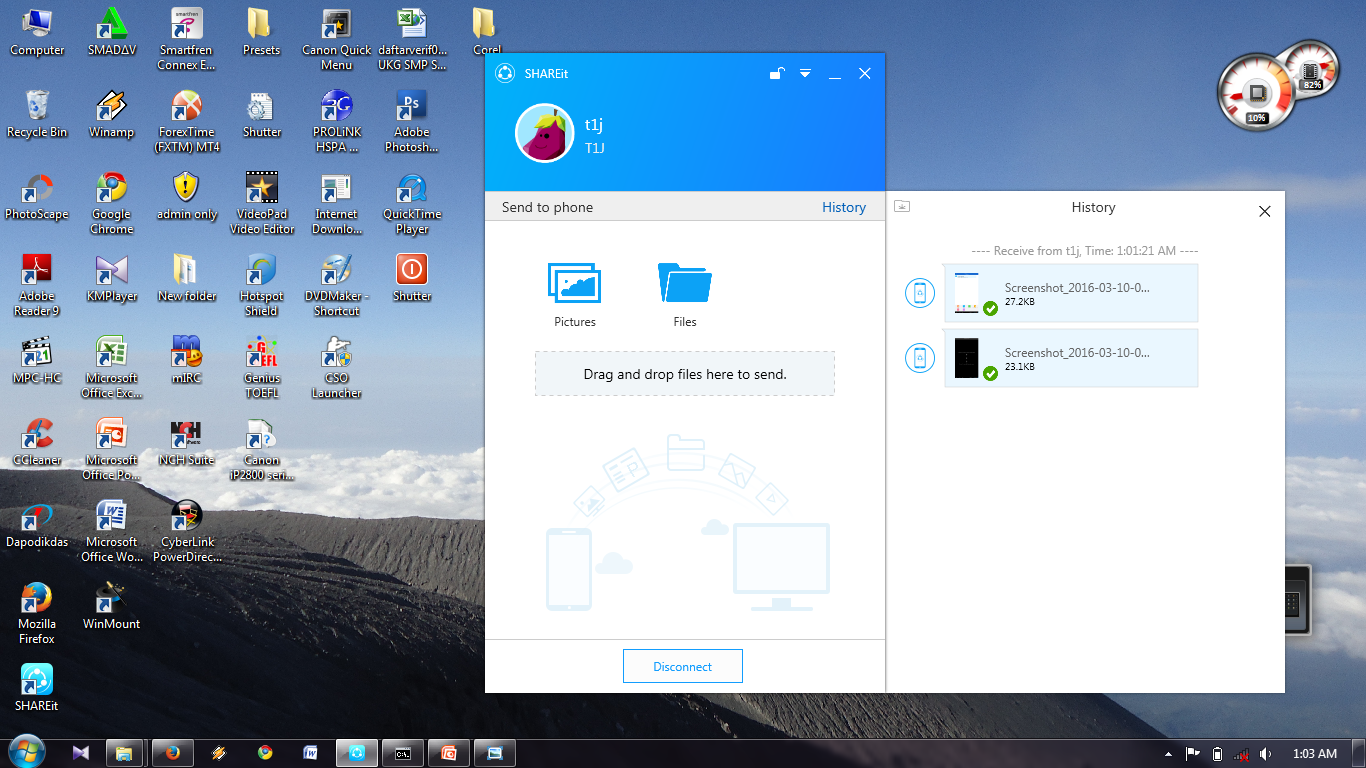Select the Recycle Bin icon

tap(37, 114)
